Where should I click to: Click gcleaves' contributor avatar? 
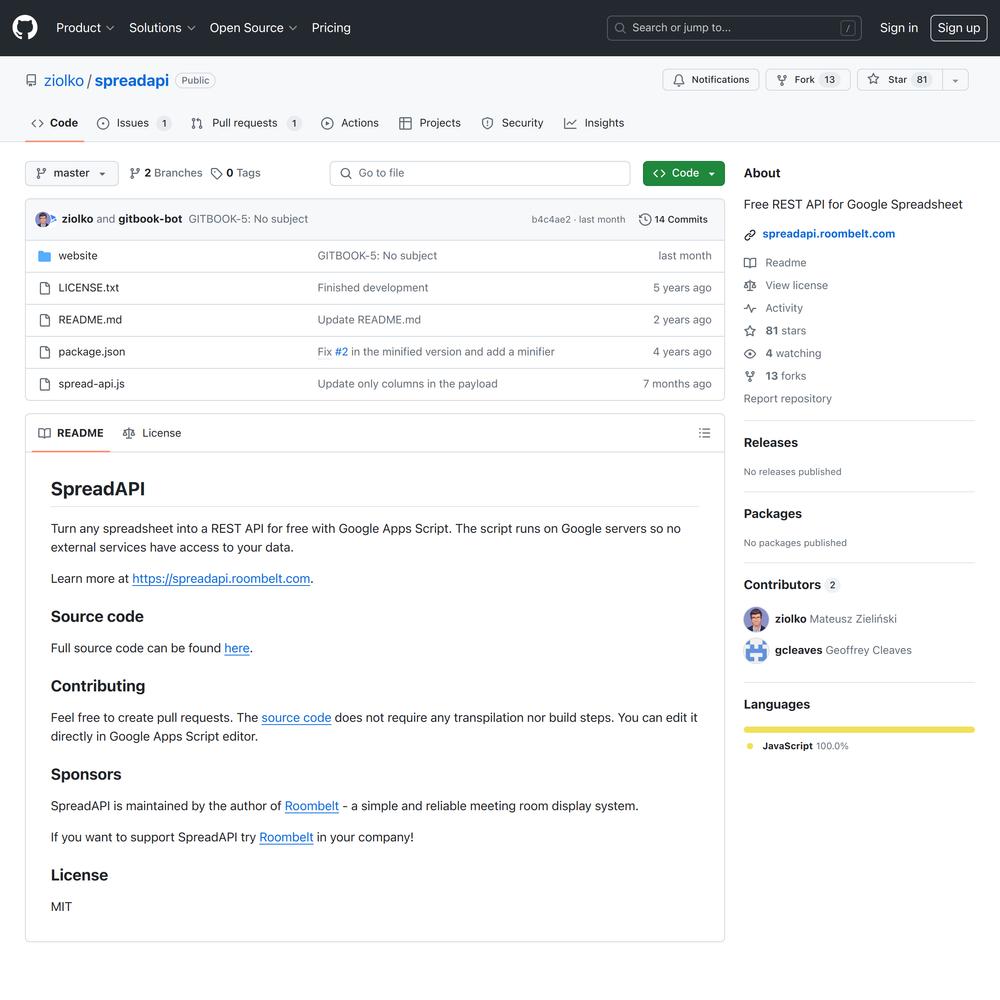click(756, 651)
